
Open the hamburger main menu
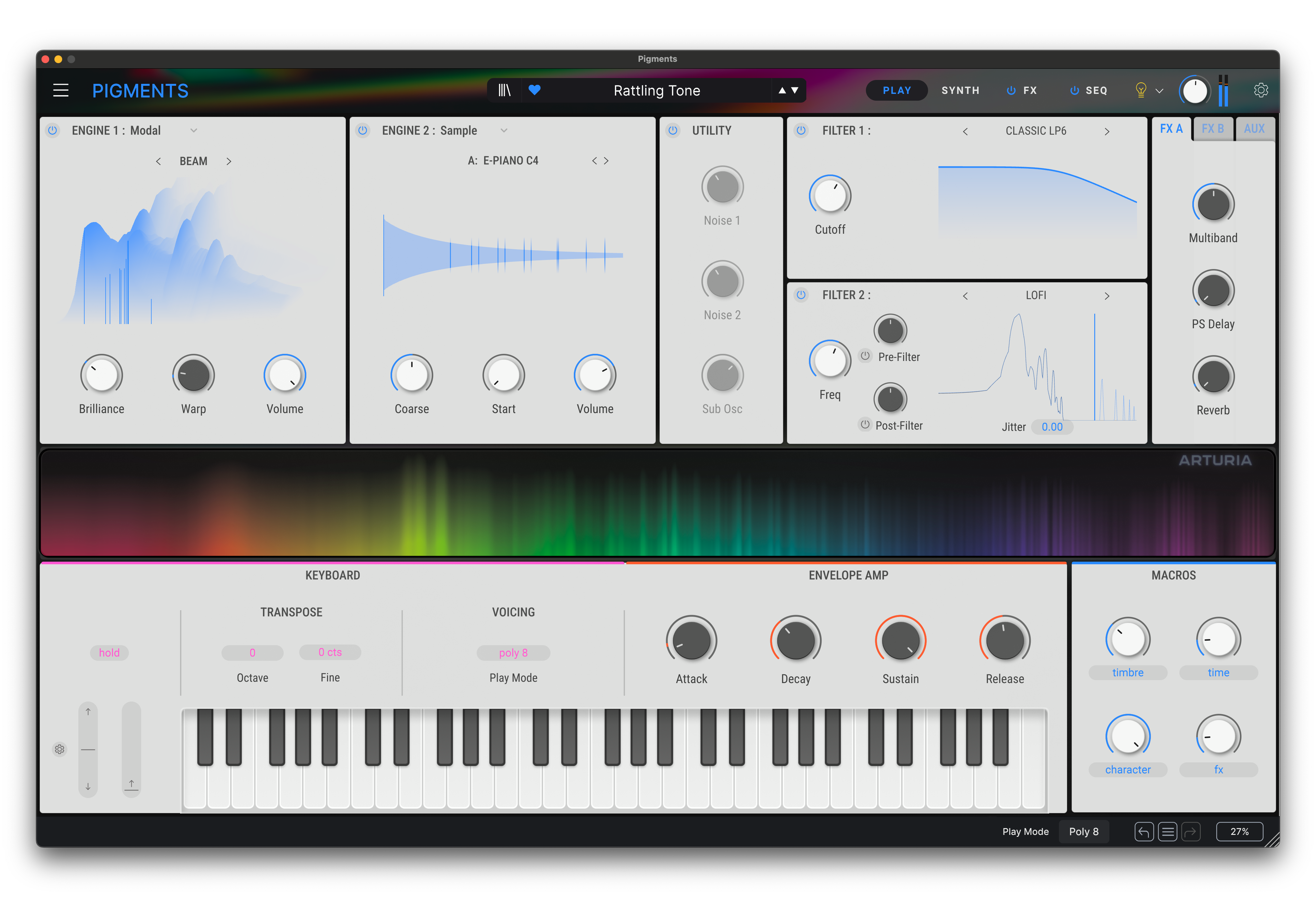point(61,91)
